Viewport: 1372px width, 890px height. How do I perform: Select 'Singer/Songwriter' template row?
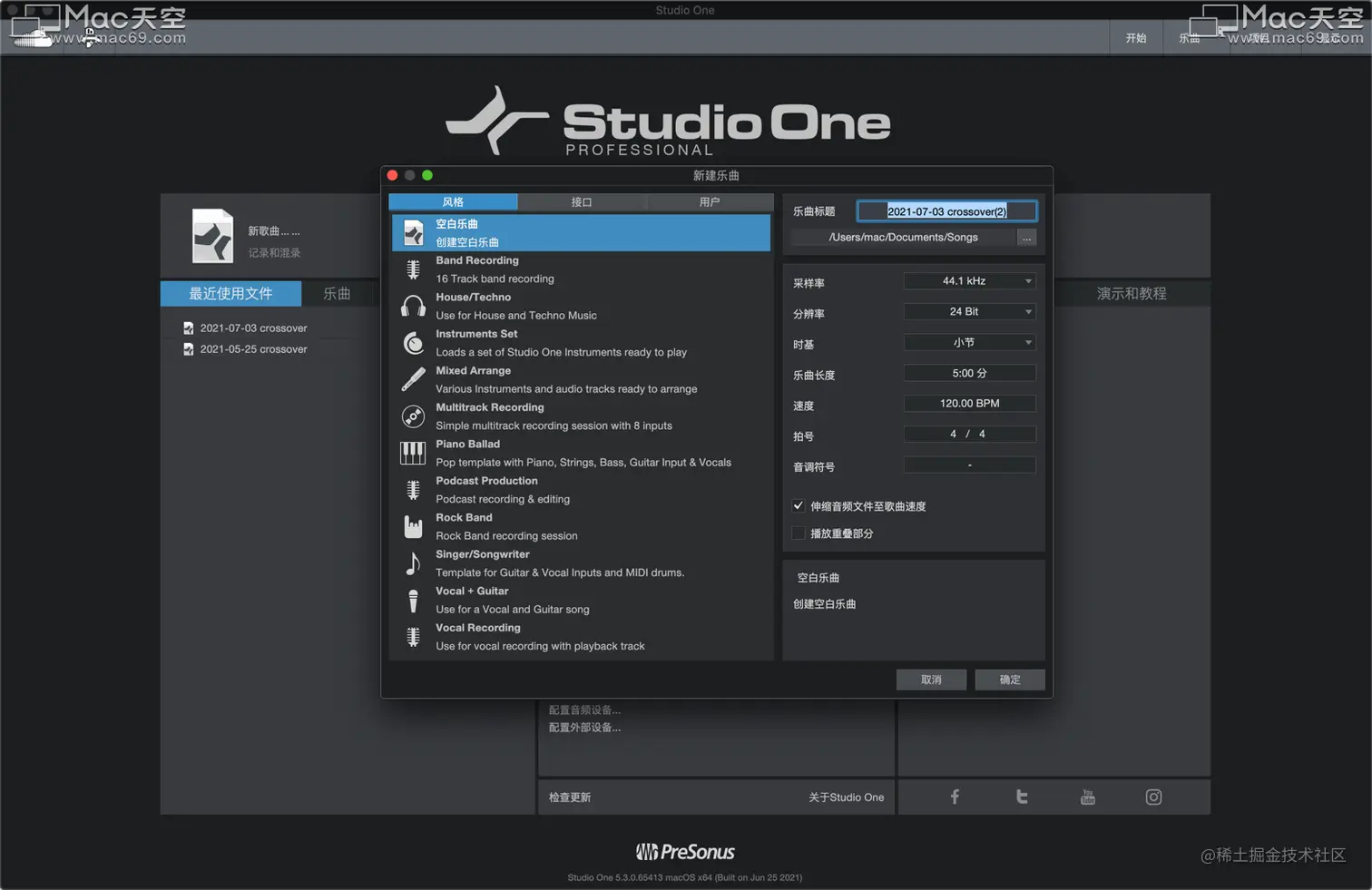click(582, 563)
